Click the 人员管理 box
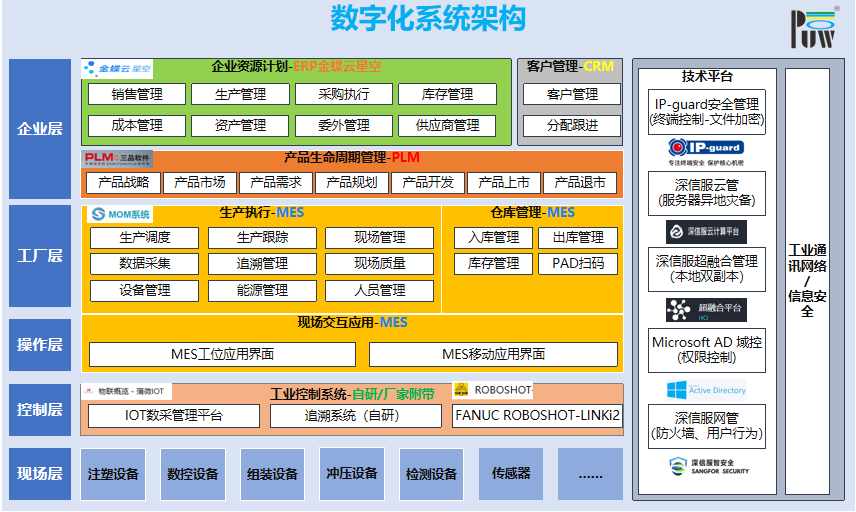This screenshot has height=512, width=856. coord(379,290)
